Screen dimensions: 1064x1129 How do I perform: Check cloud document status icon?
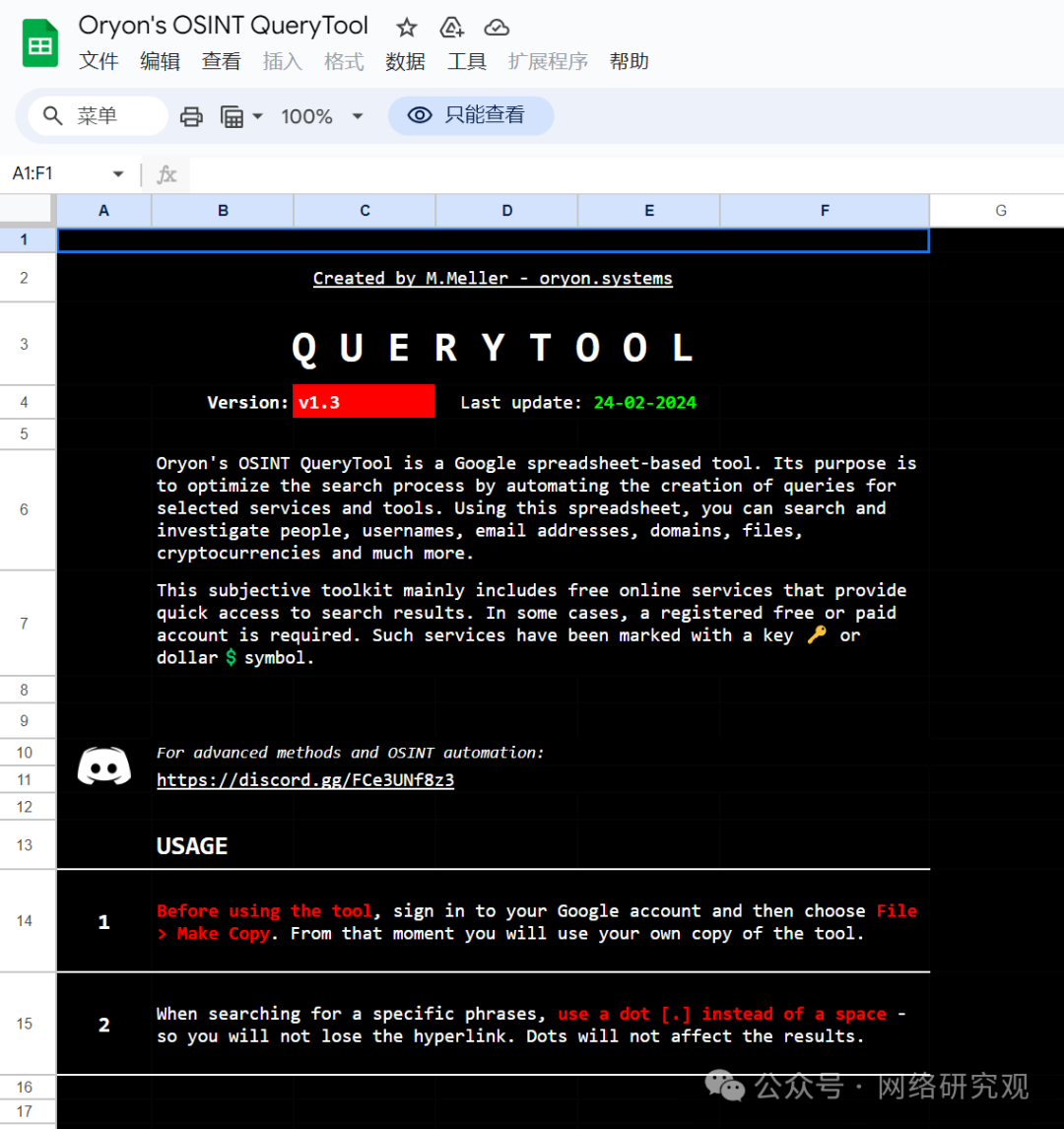tap(497, 29)
